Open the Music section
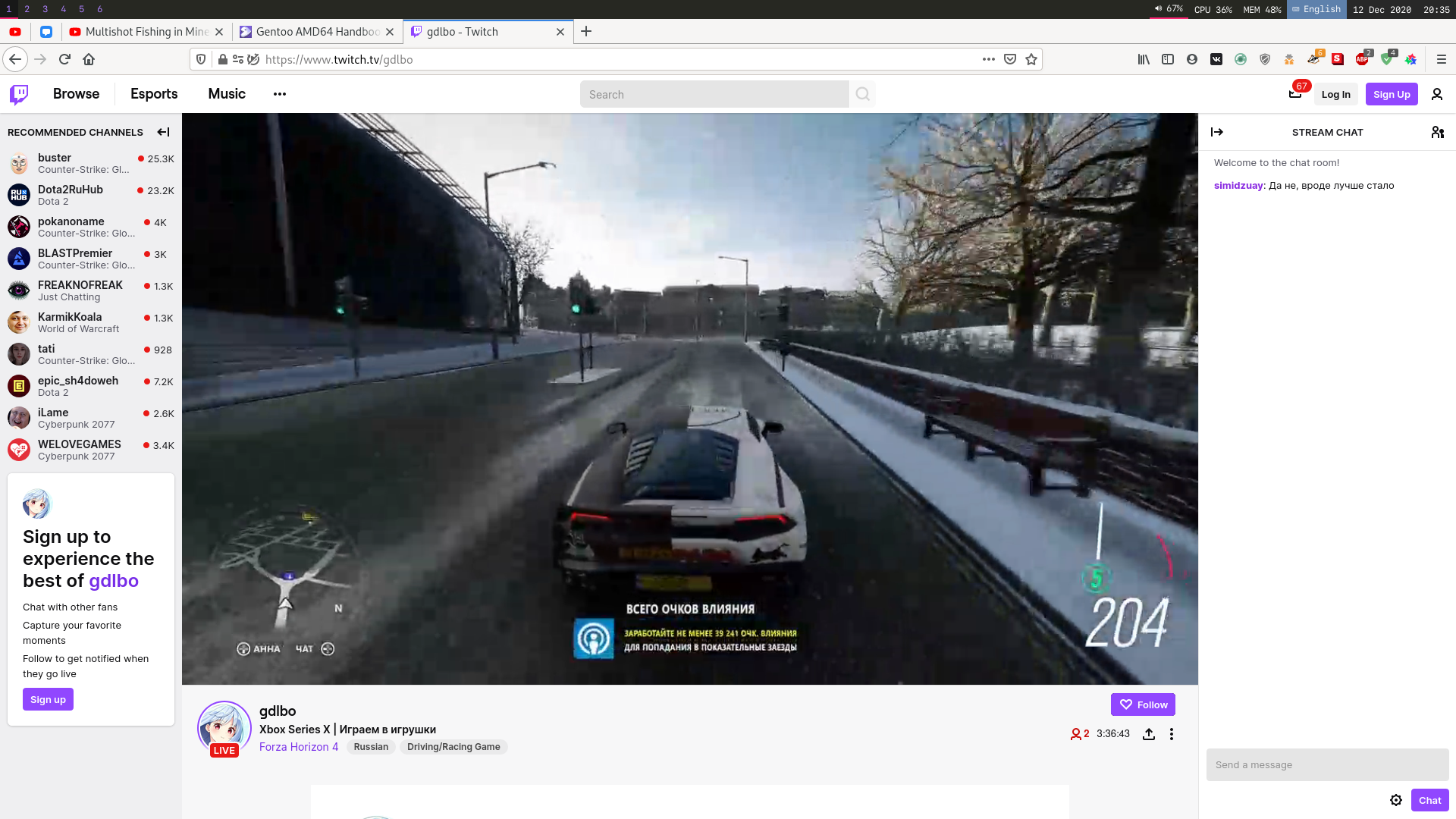Screen dimensions: 1456x819 [227, 94]
